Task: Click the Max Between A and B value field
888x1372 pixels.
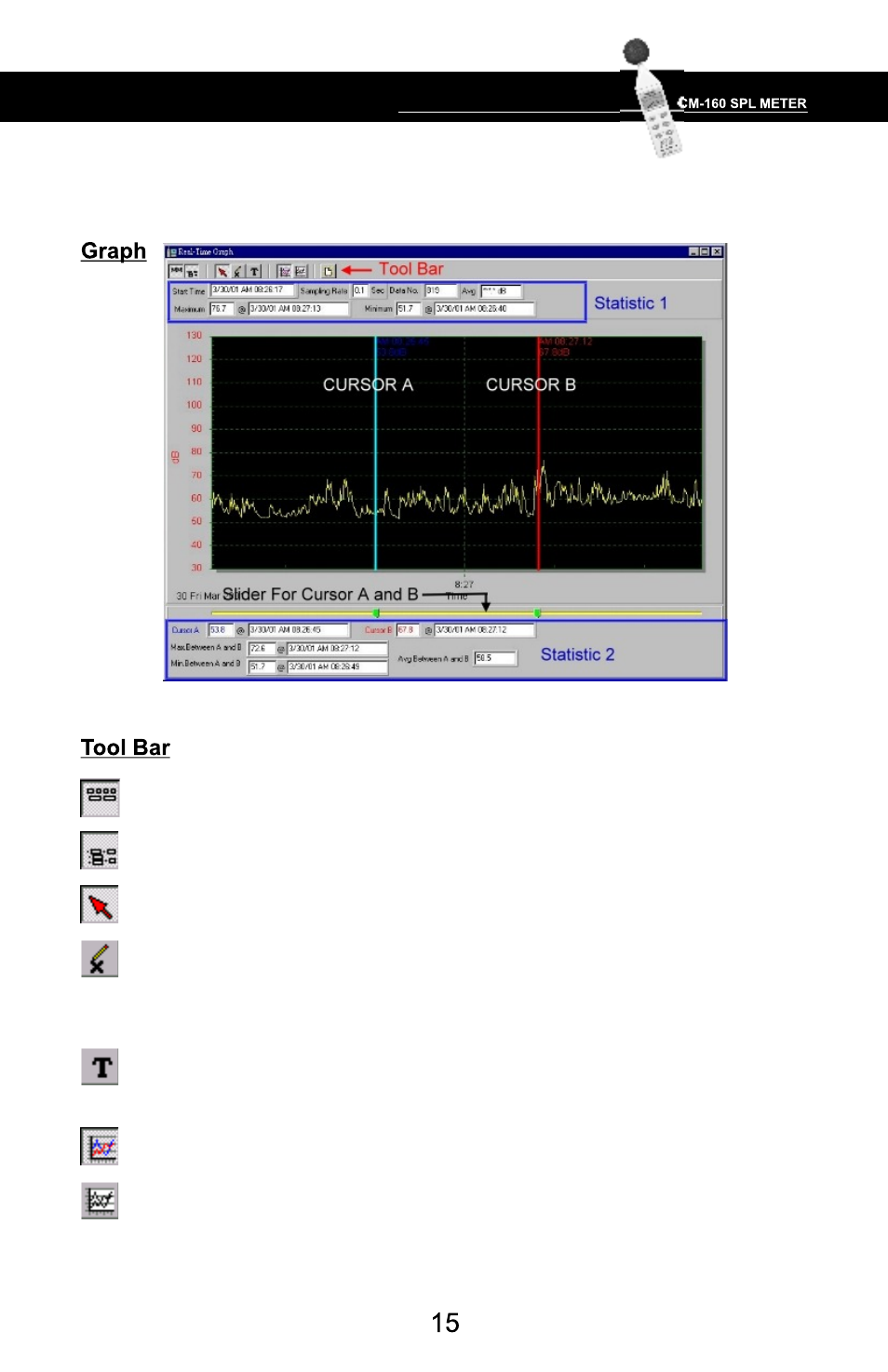Action: (261, 649)
